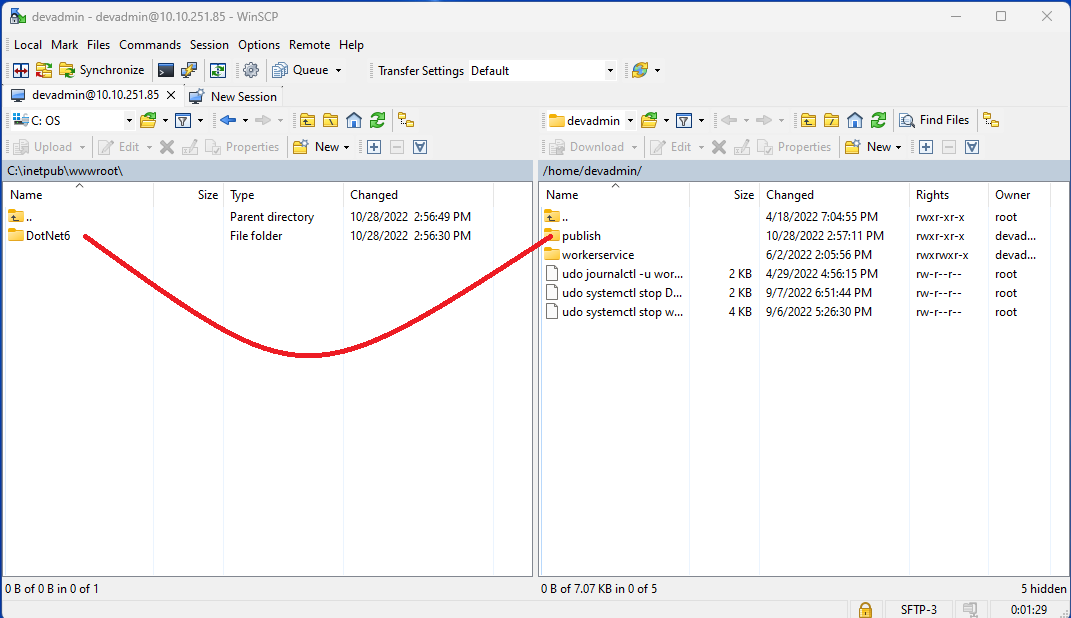The width and height of the screenshot is (1071, 618).
Task: Open the Local menu
Action: pyautogui.click(x=28, y=45)
